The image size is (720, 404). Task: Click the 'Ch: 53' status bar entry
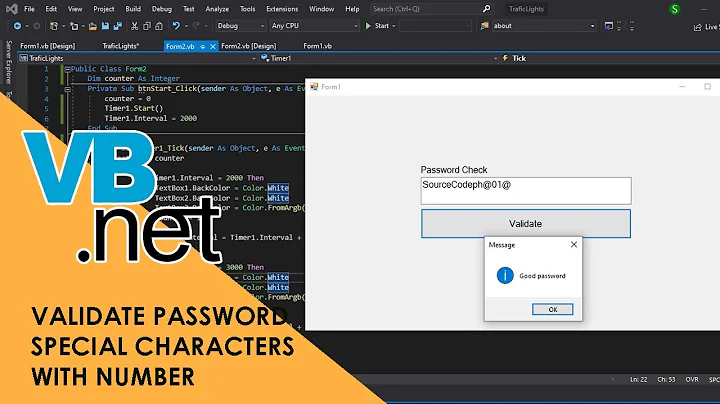pyautogui.click(x=666, y=380)
